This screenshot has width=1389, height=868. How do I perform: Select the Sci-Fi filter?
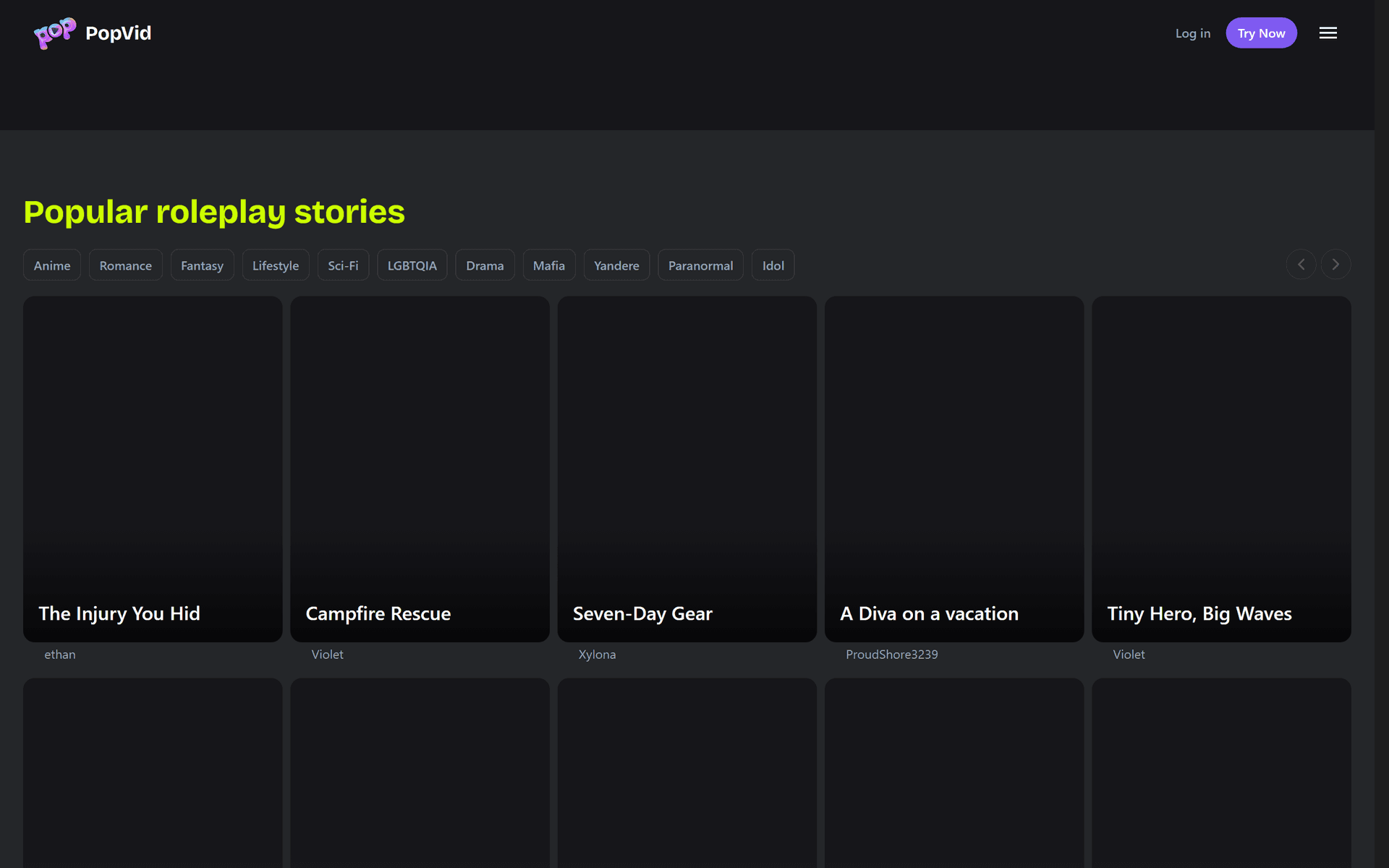pos(343,265)
